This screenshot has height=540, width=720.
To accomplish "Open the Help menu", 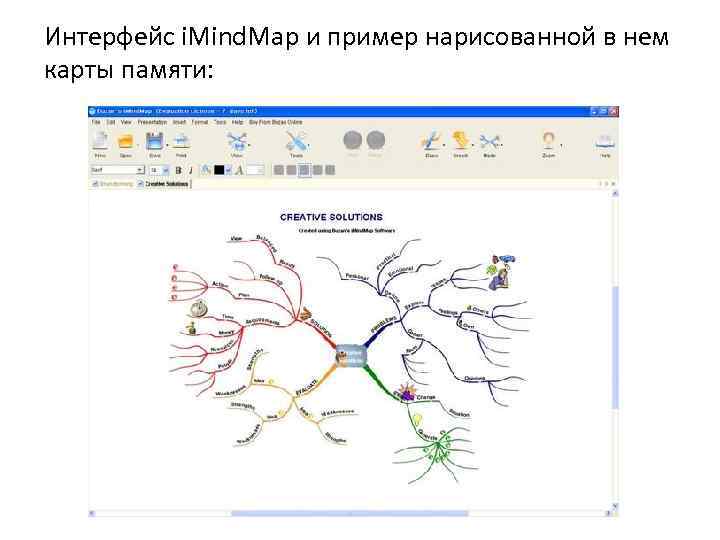I will click(237, 122).
